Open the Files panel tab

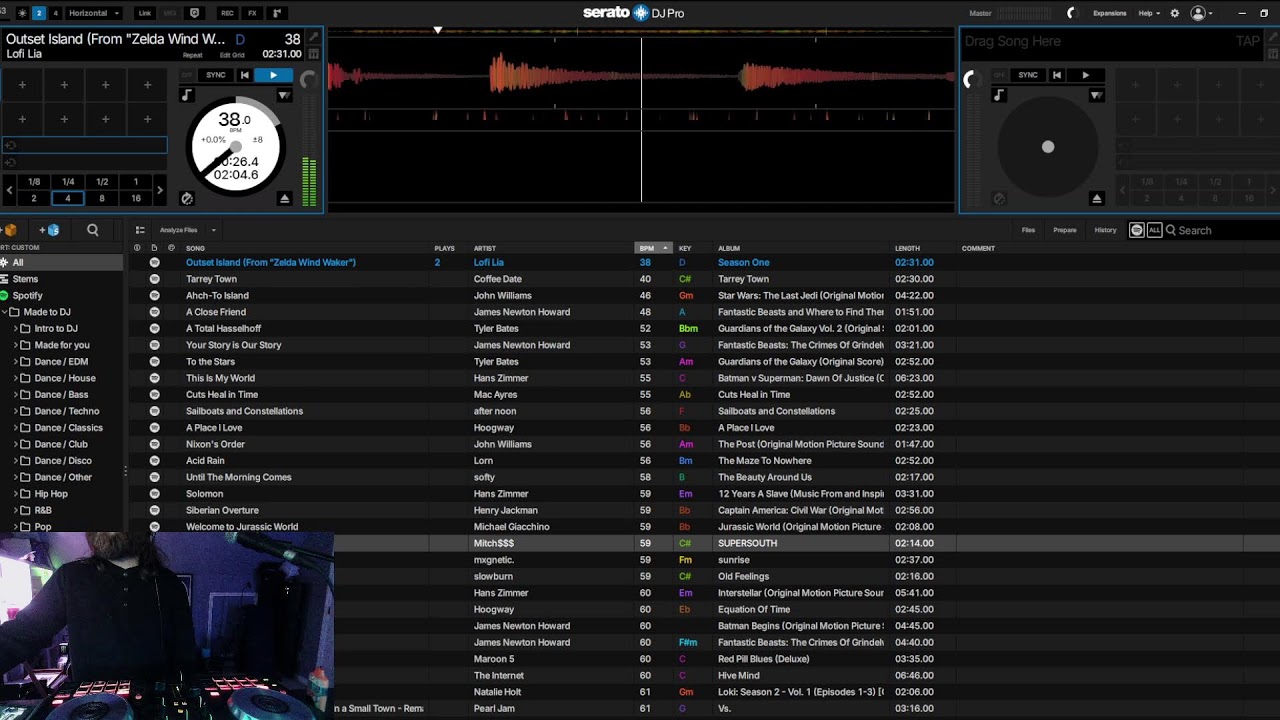1028,230
